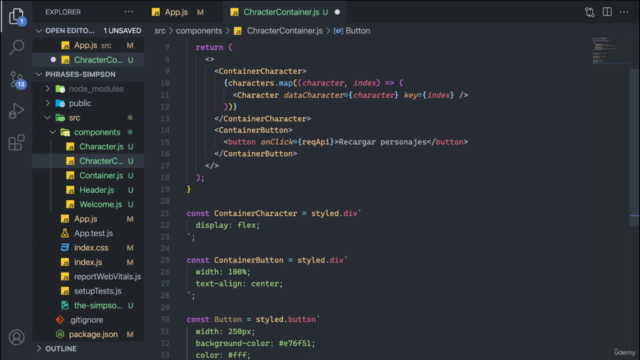Open setupTests.js file
The image size is (640, 360).
coord(88,291)
